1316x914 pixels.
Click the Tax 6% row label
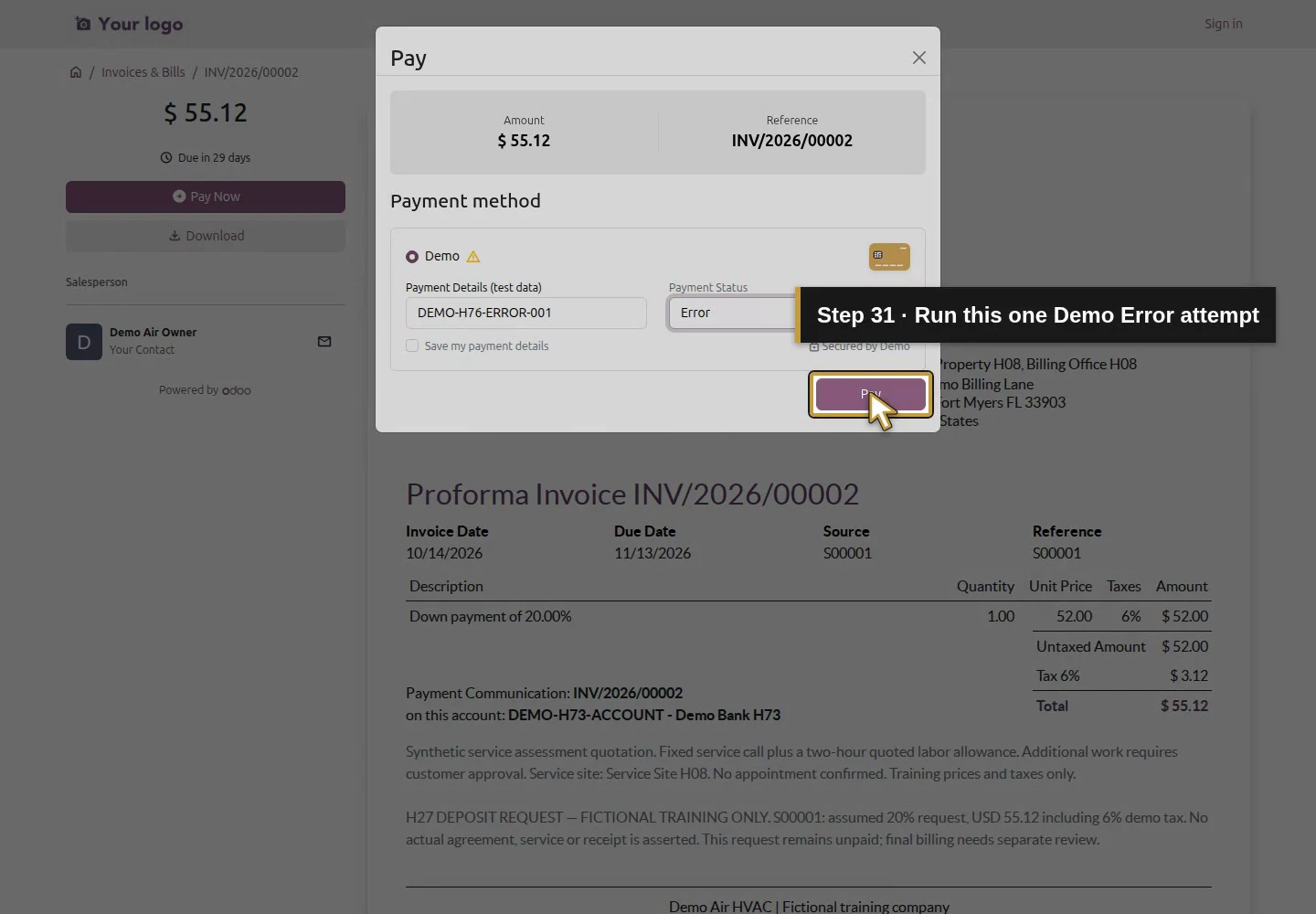coord(1058,676)
